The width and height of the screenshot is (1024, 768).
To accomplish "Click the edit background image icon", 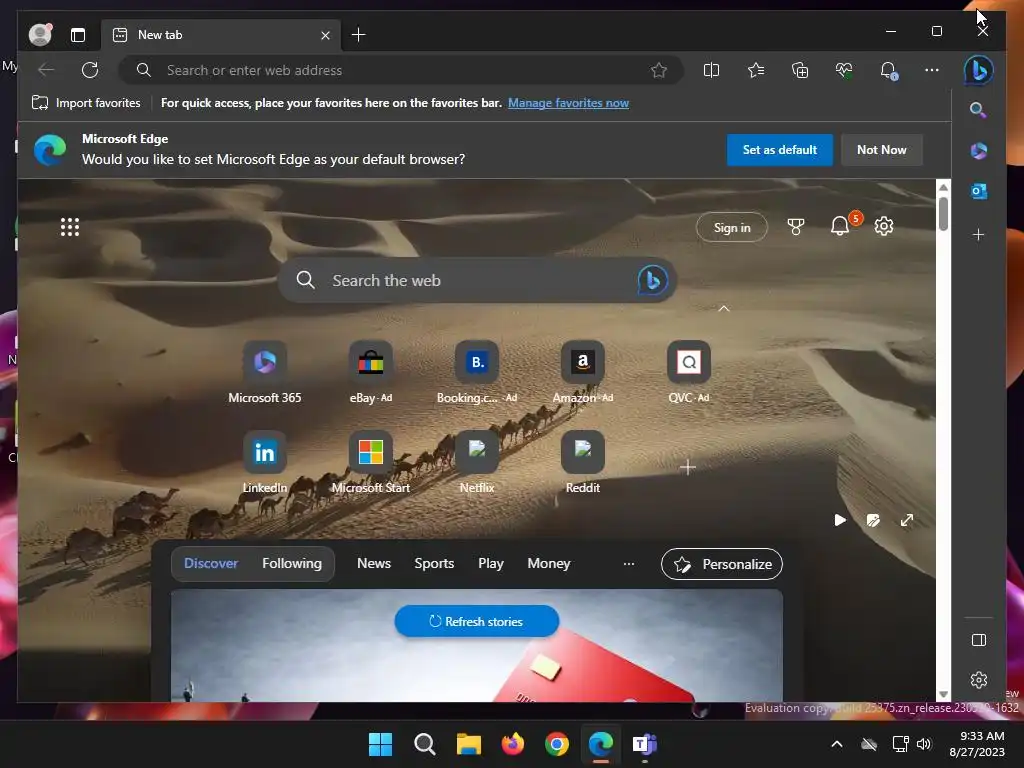I will click(873, 520).
